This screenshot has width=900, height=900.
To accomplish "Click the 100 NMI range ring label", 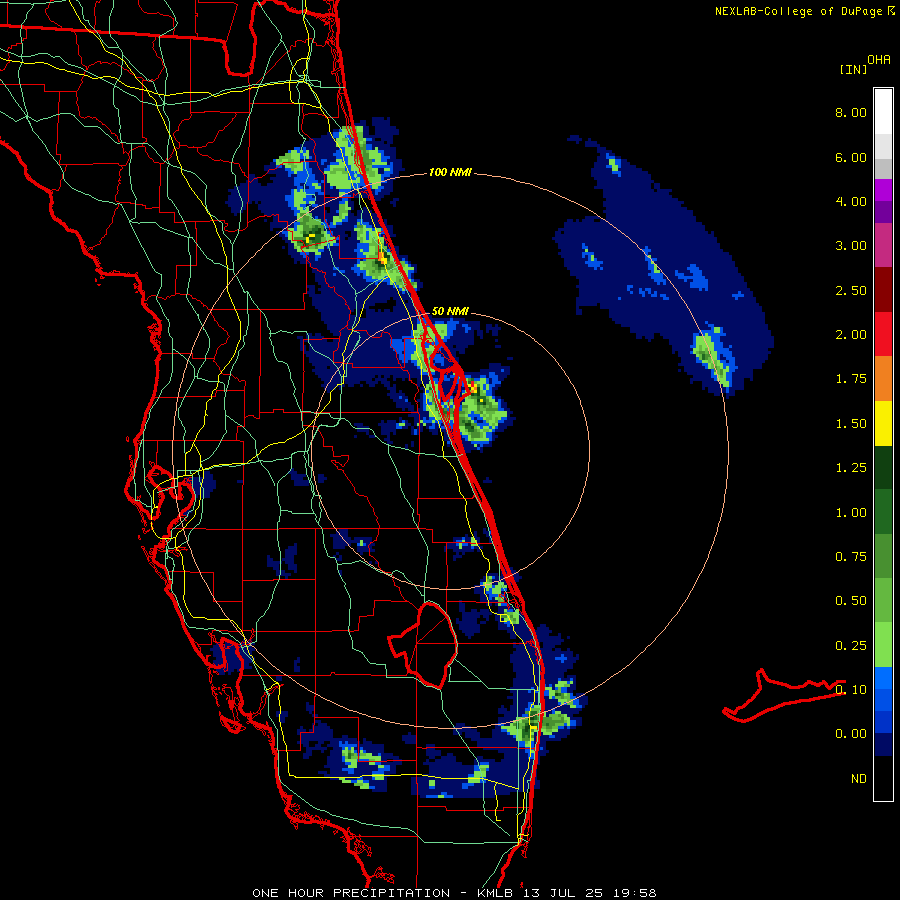I will point(450,172).
